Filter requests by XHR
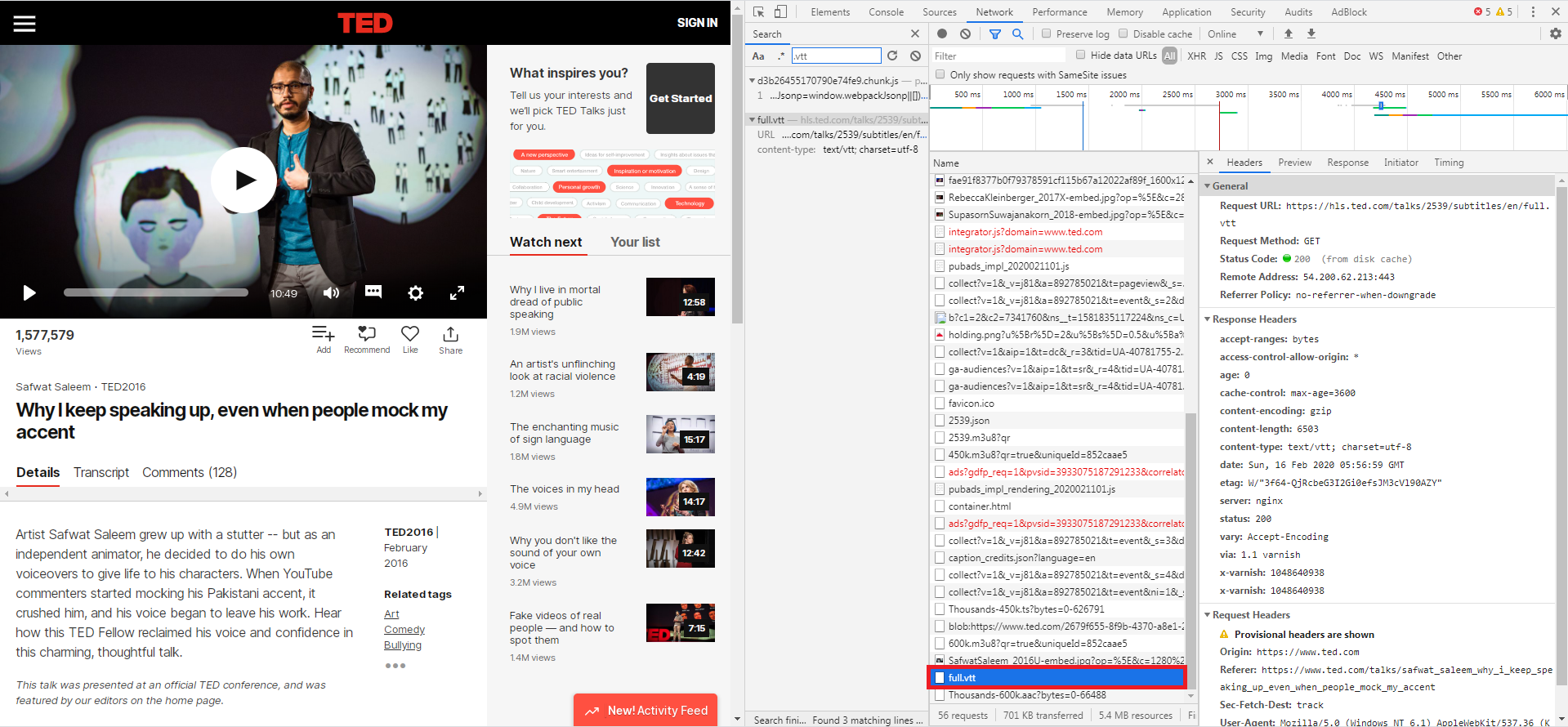Viewport: 1568px width, 727px height. click(x=1196, y=56)
